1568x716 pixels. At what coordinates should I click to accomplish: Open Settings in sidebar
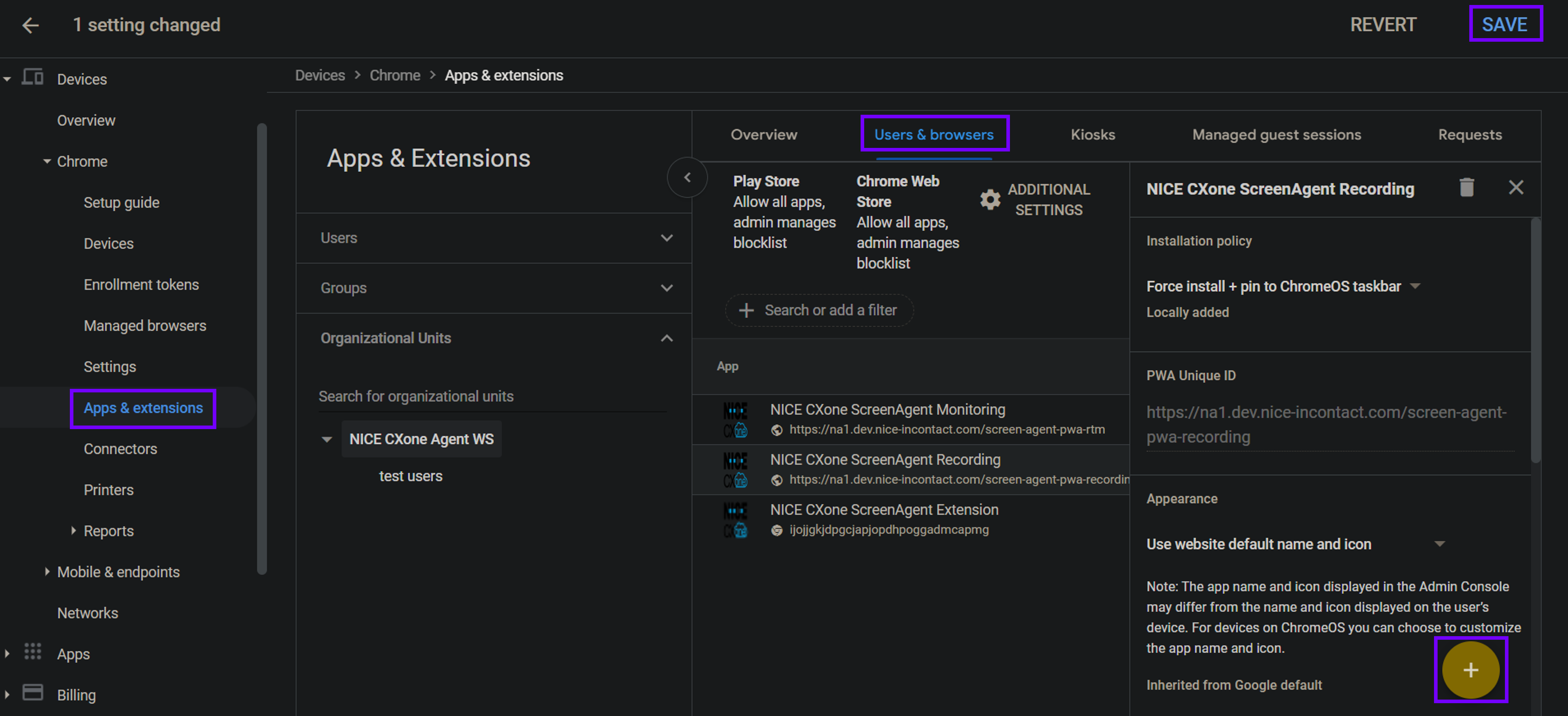(x=109, y=366)
